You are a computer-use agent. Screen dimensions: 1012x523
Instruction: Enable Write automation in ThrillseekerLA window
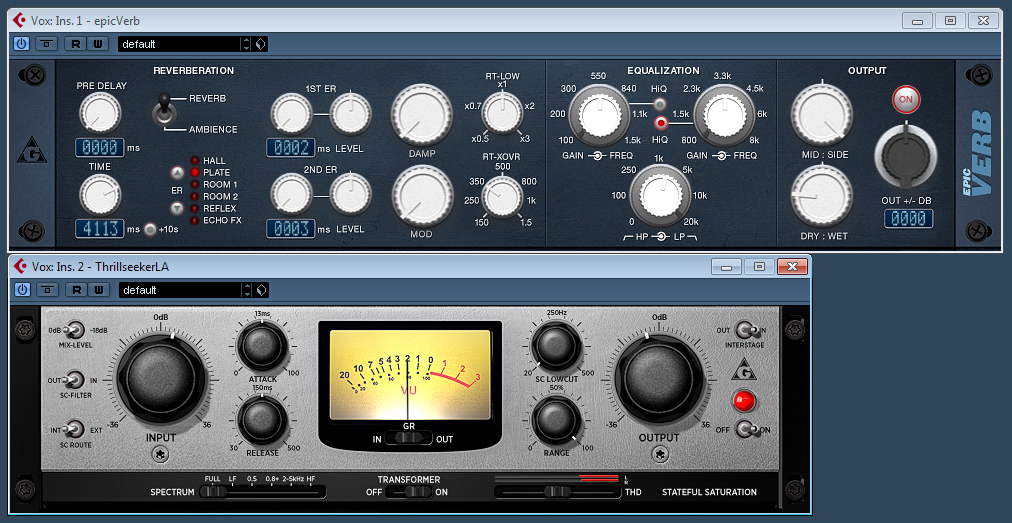(x=98, y=290)
